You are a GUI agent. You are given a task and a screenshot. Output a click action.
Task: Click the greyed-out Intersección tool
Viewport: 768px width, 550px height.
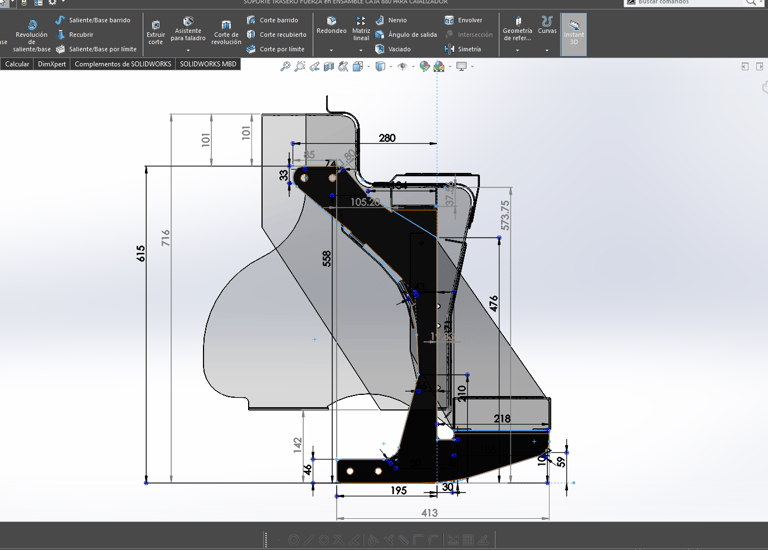coord(468,35)
